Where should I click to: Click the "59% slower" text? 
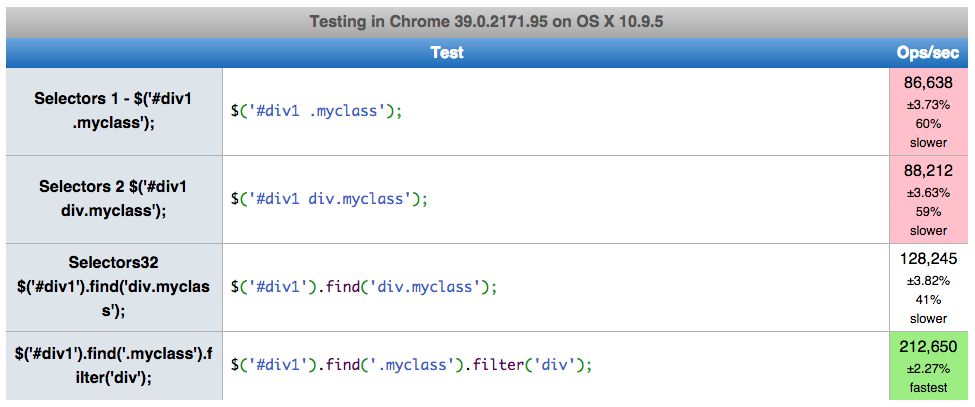pos(928,220)
